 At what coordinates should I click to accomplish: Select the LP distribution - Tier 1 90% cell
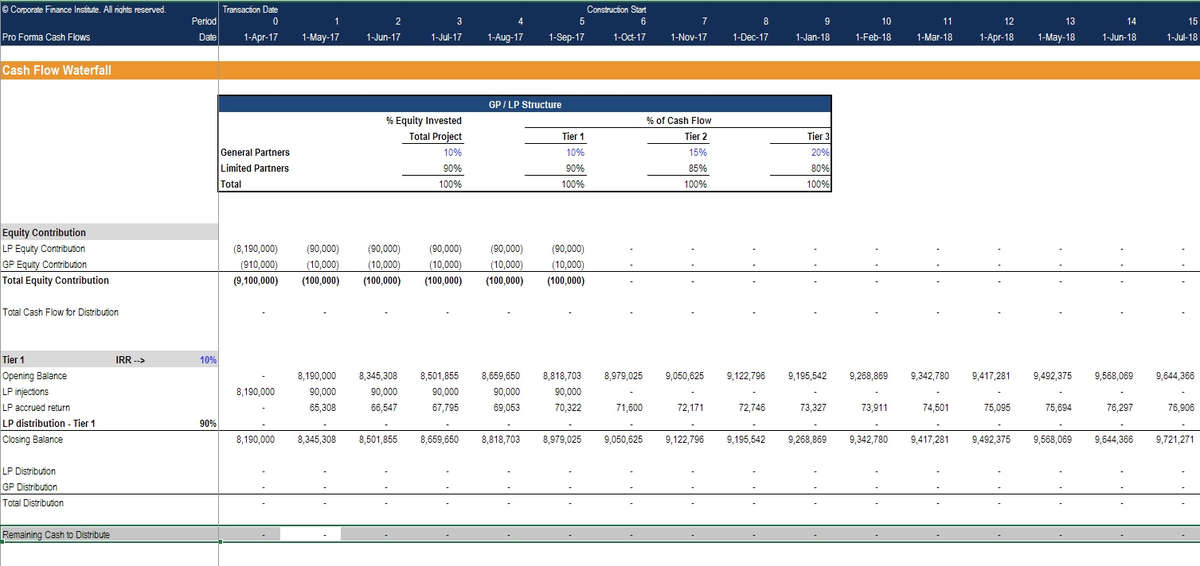(x=208, y=424)
